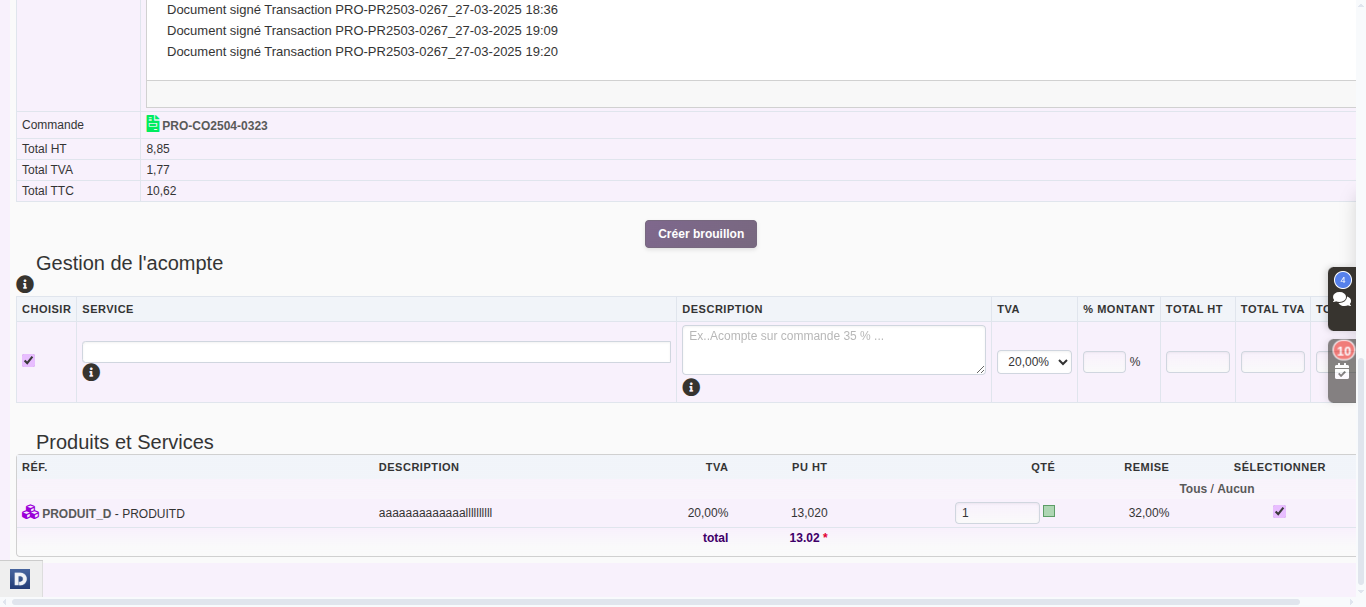This screenshot has height=607, width=1366.
Task: Click the Dolibarr D logo at bottom left
Action: pos(20,578)
